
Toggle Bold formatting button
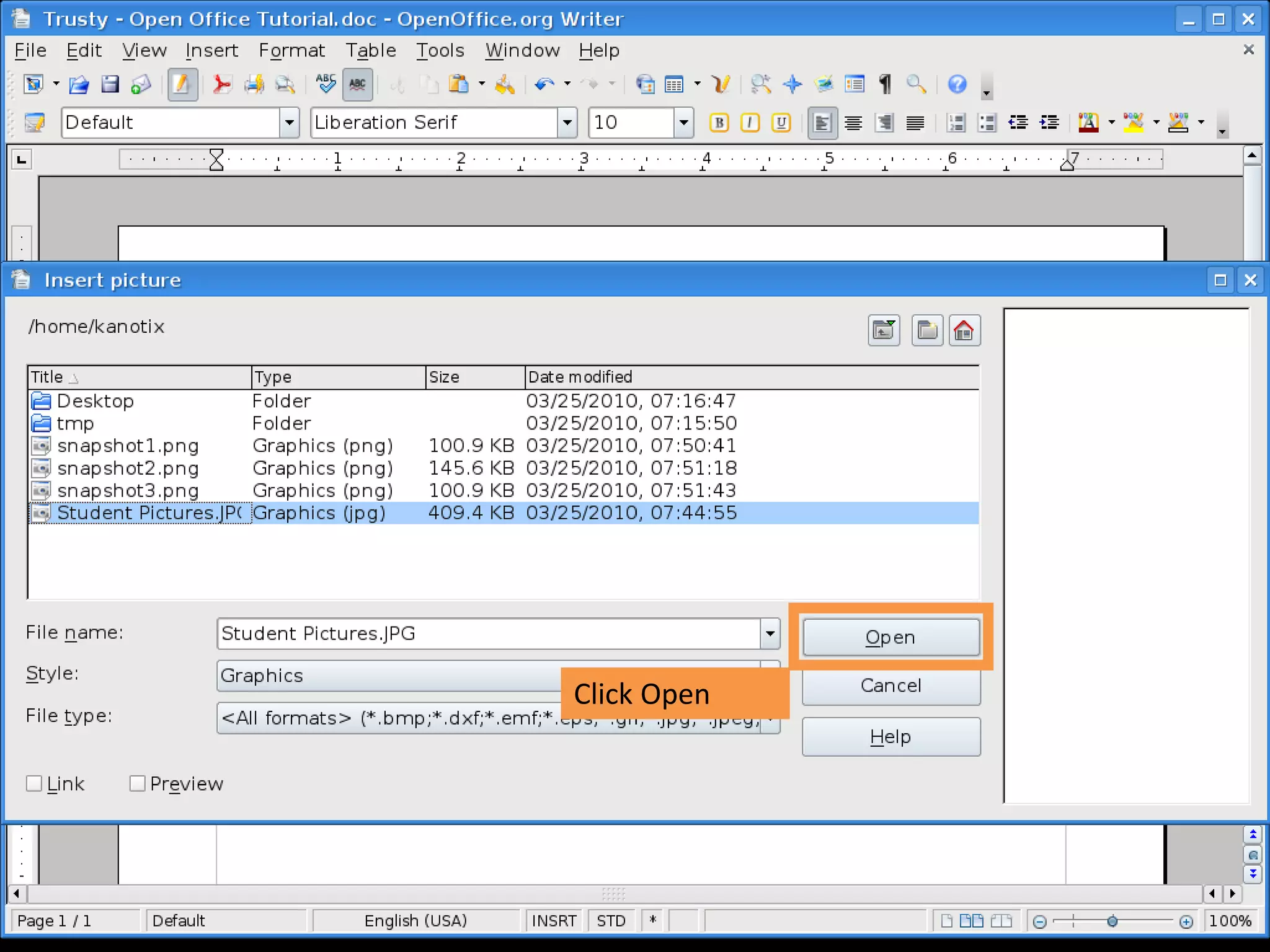pos(719,123)
